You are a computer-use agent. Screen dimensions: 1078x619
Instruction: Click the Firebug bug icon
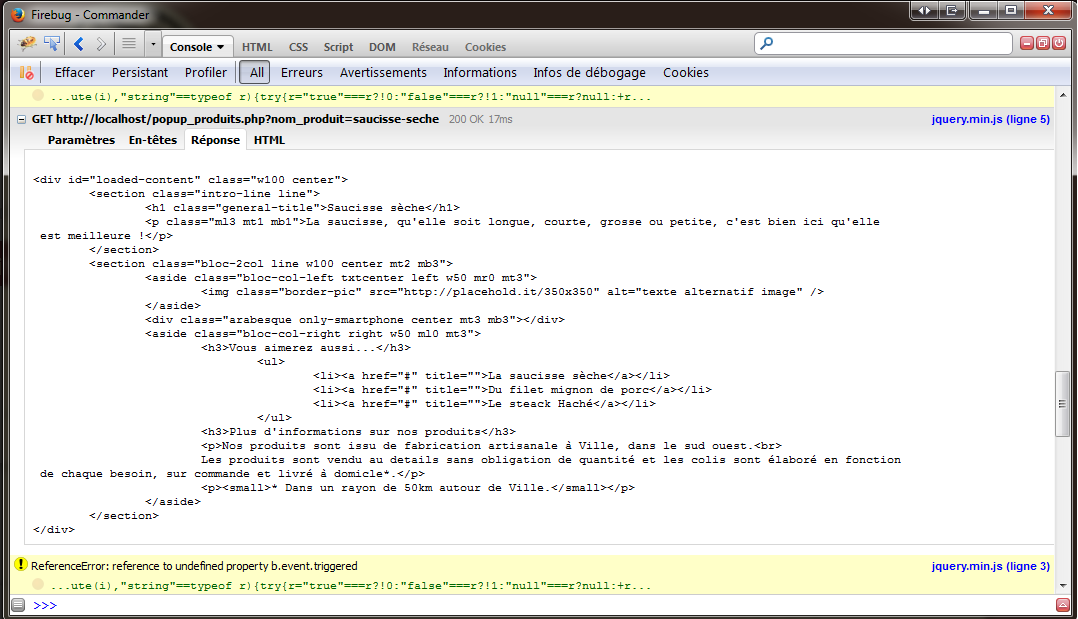tap(26, 45)
